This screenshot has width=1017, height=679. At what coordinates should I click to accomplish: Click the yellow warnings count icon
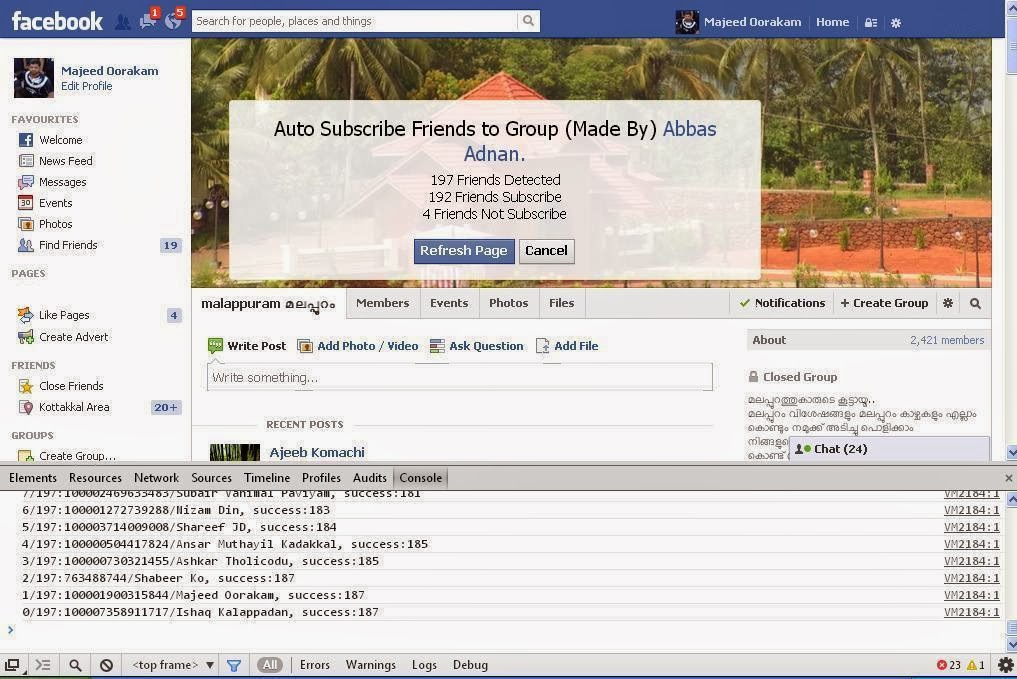tap(972, 665)
